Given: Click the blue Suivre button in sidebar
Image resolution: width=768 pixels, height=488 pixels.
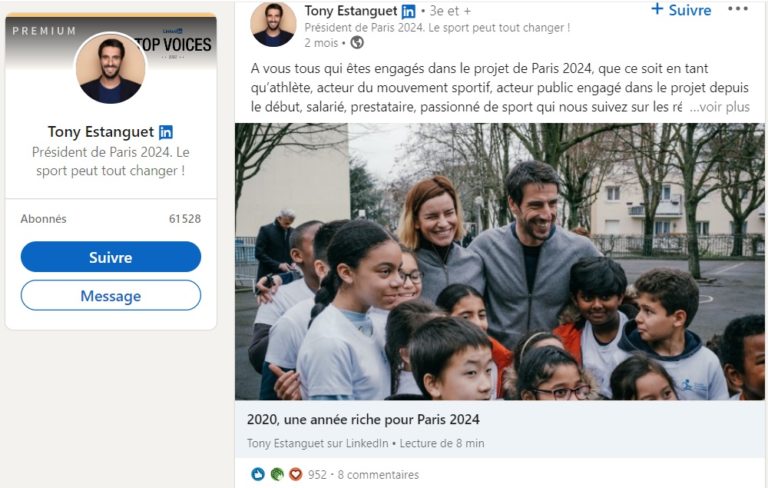Looking at the screenshot, I should click(110, 257).
